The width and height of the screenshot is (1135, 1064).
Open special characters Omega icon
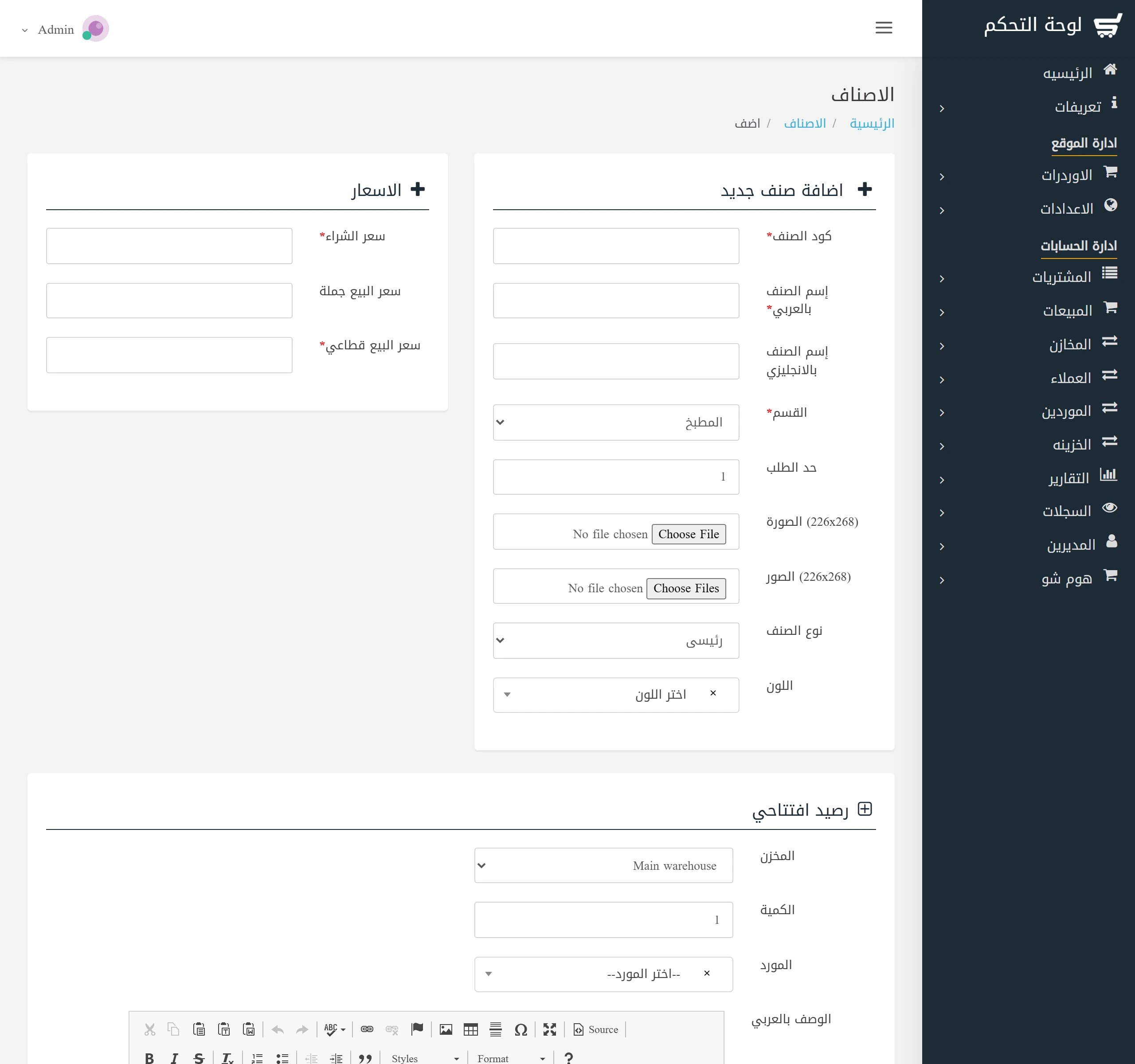click(x=520, y=1029)
